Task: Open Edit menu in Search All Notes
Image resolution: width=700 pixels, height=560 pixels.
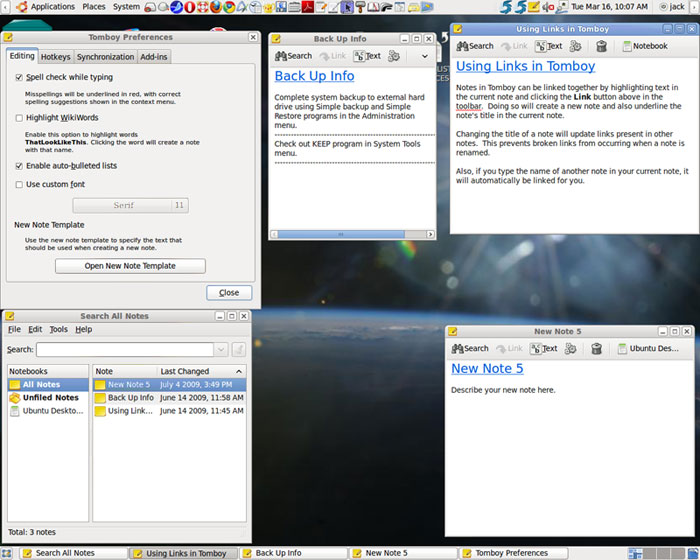Action: coord(35,330)
